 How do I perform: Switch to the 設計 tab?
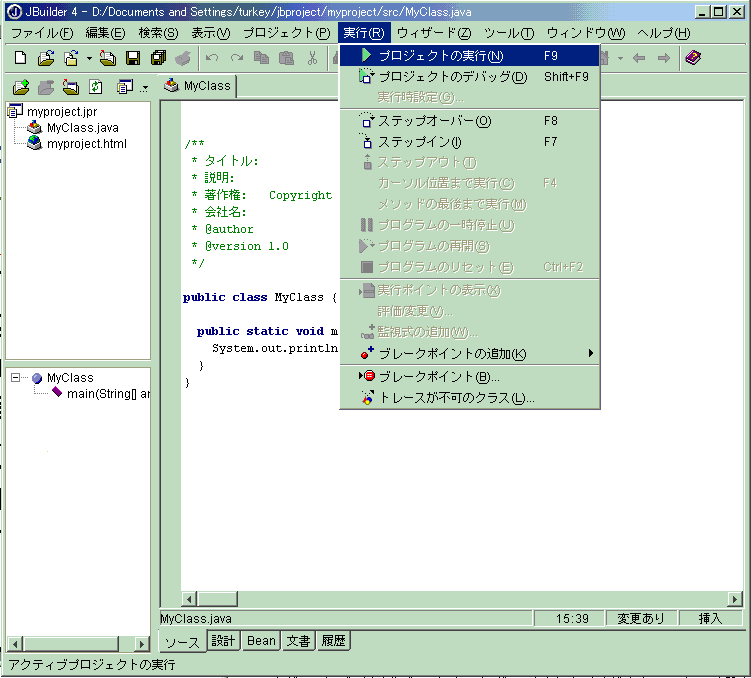[223, 641]
